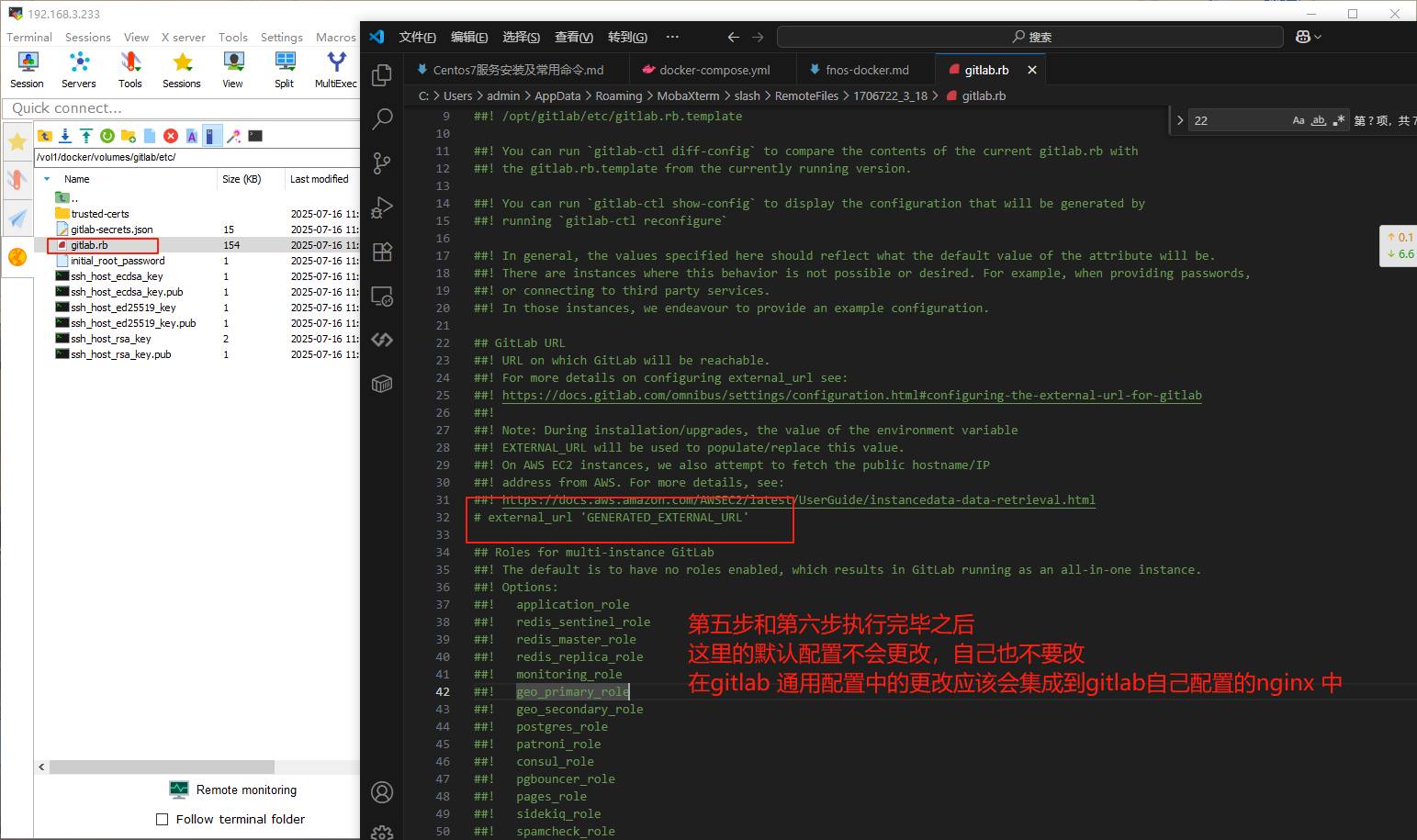Click the red delete file icon
Viewport: 1417px width, 840px height.
(x=171, y=136)
